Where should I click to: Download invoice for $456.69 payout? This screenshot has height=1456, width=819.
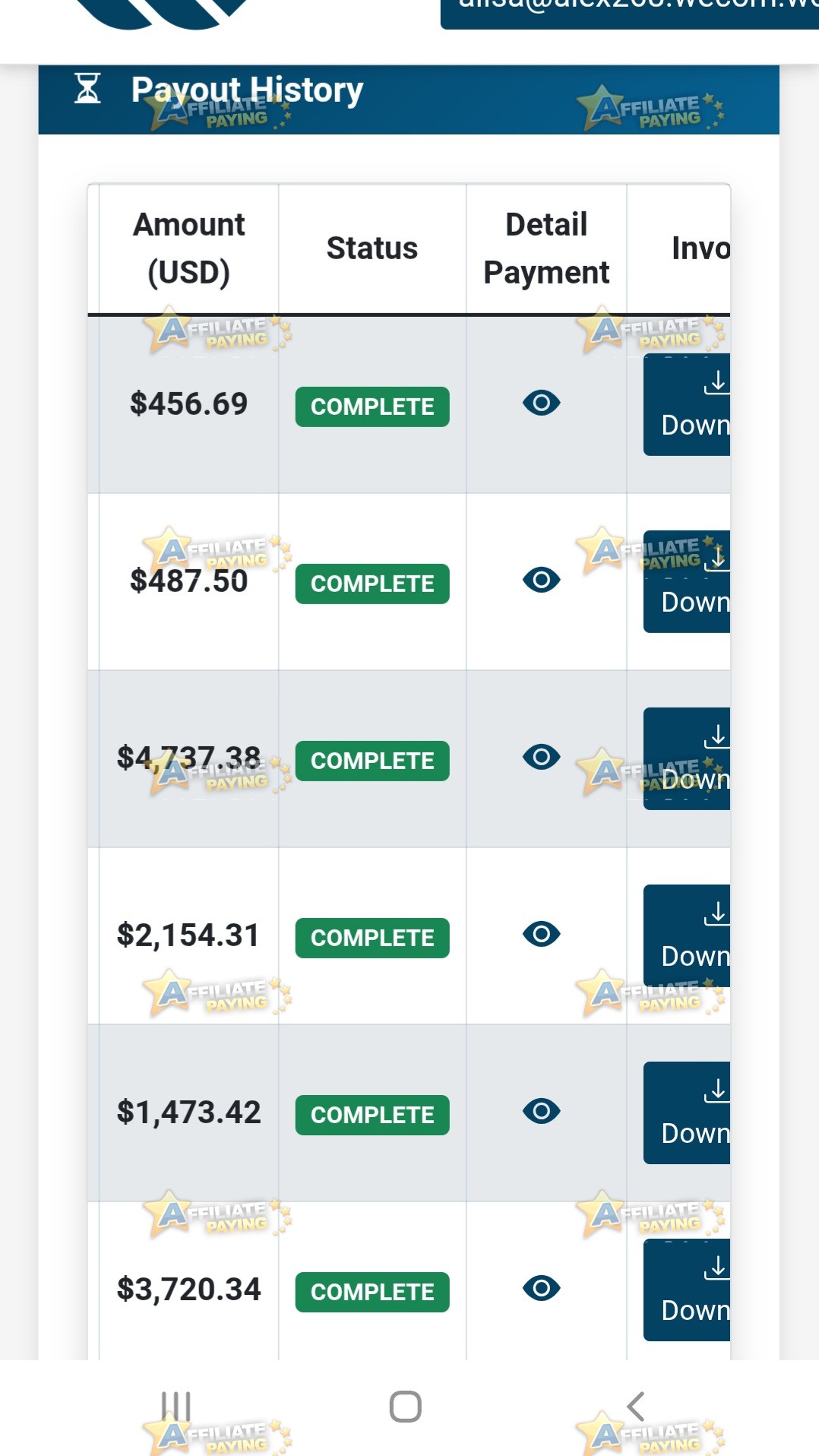tap(687, 405)
